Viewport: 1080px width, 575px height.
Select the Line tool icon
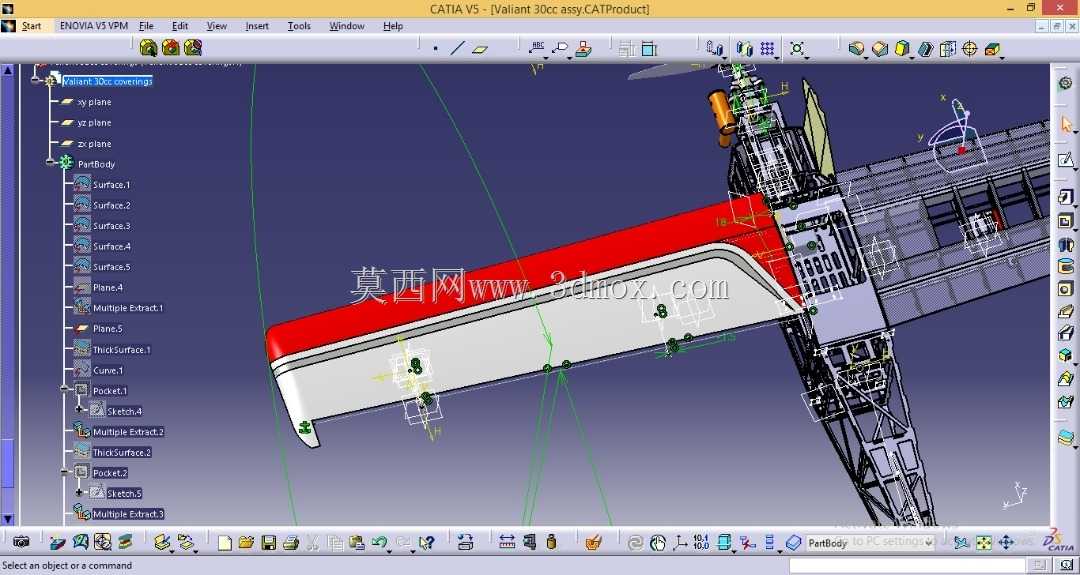point(457,49)
